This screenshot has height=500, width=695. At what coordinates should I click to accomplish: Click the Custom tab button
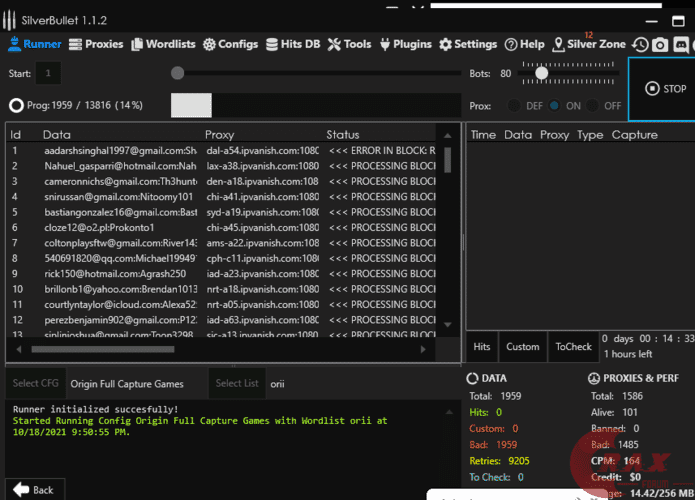[523, 347]
